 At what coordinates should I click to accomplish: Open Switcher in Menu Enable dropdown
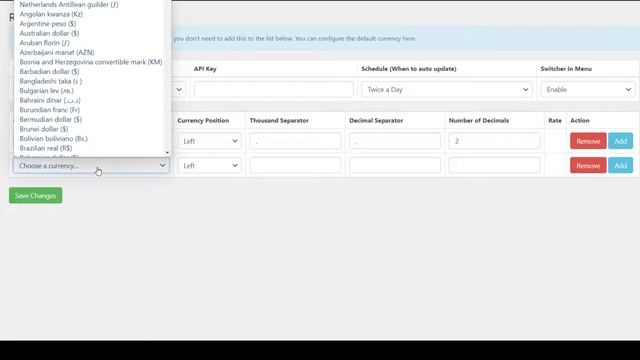[x=588, y=89]
